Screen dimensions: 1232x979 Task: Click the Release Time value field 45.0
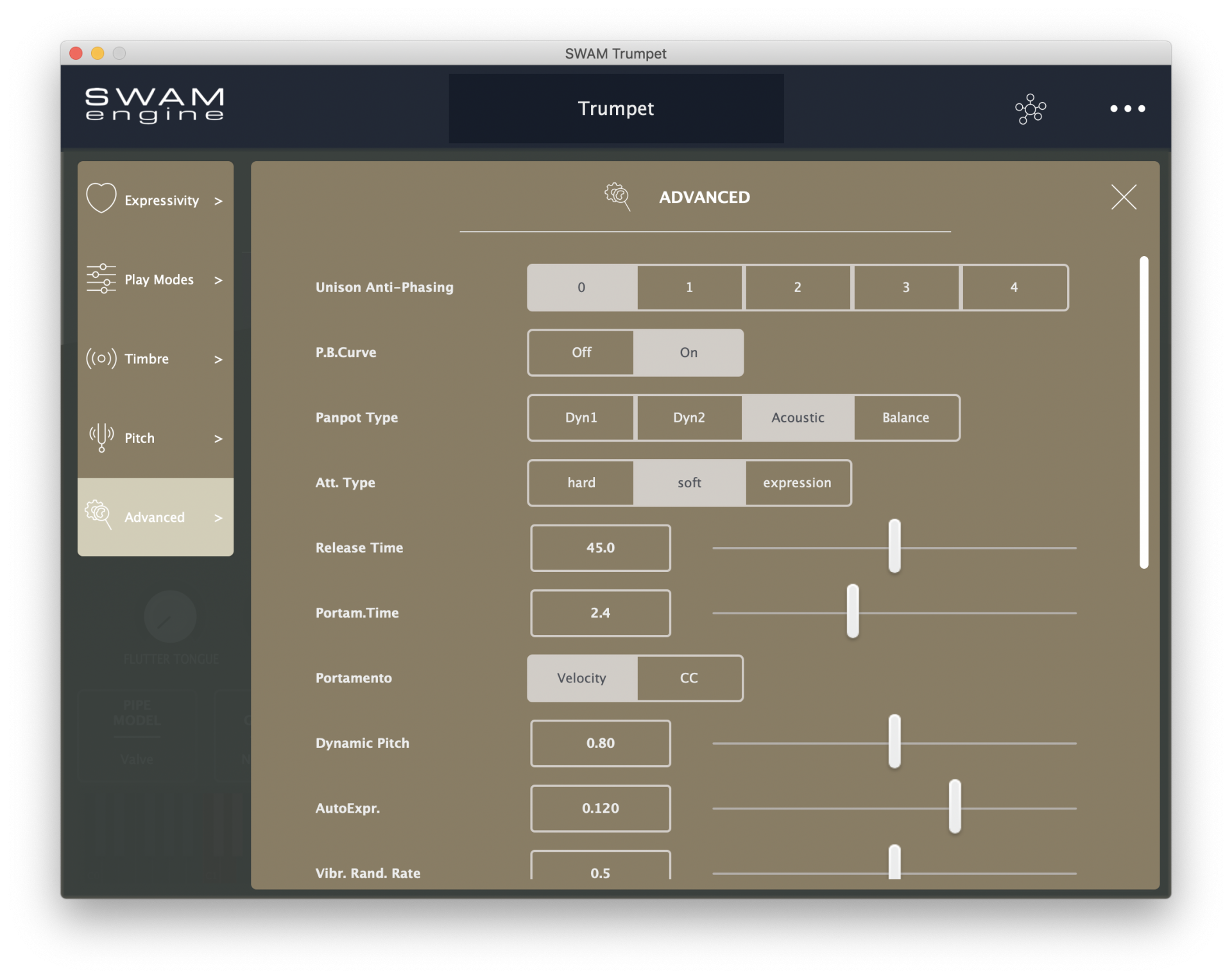coord(601,548)
